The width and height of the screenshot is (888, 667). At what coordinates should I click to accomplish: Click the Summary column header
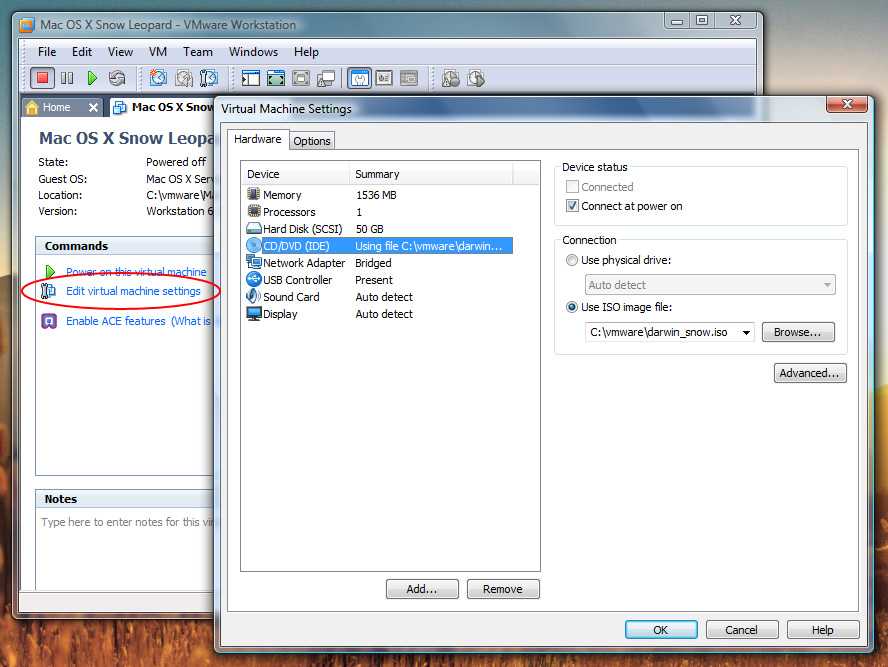pyautogui.click(x=377, y=174)
